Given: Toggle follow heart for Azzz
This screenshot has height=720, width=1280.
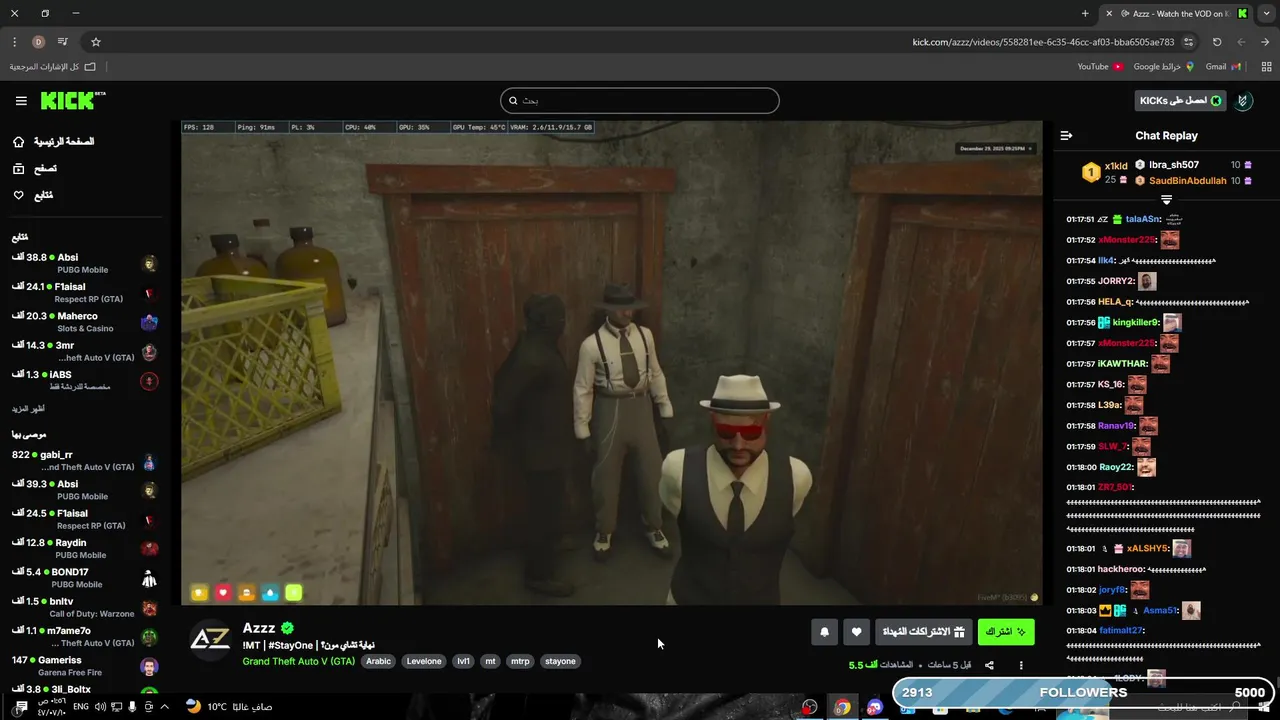Looking at the screenshot, I should point(856,632).
